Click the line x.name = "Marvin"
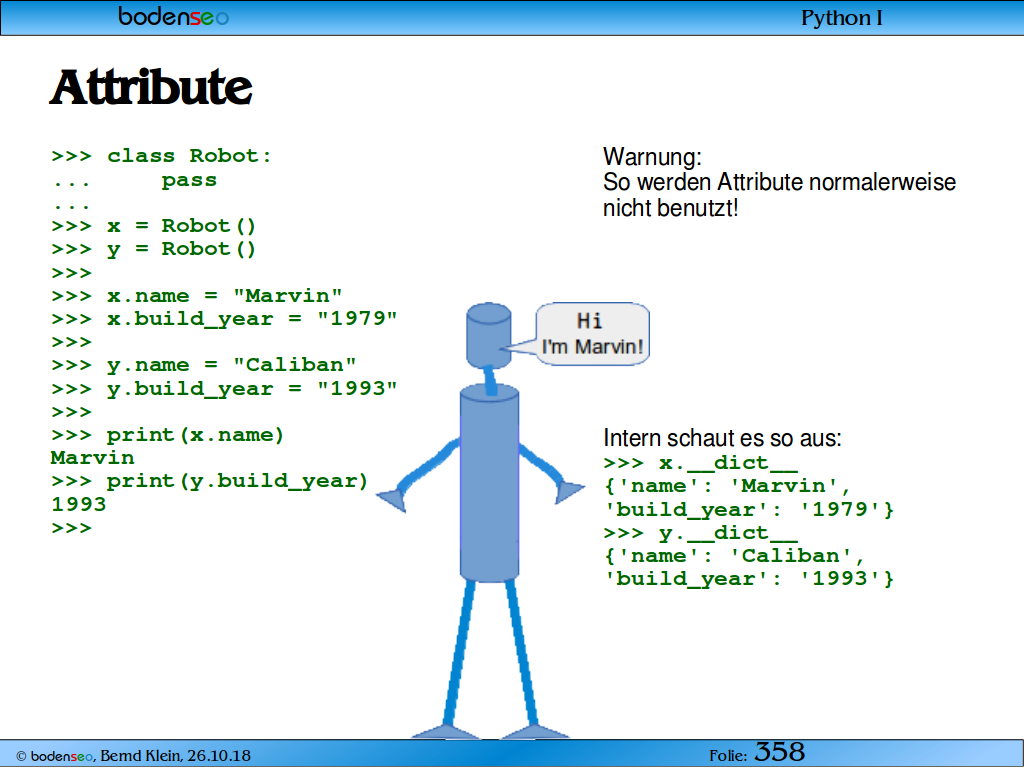This screenshot has height=768, width=1024. click(x=197, y=296)
